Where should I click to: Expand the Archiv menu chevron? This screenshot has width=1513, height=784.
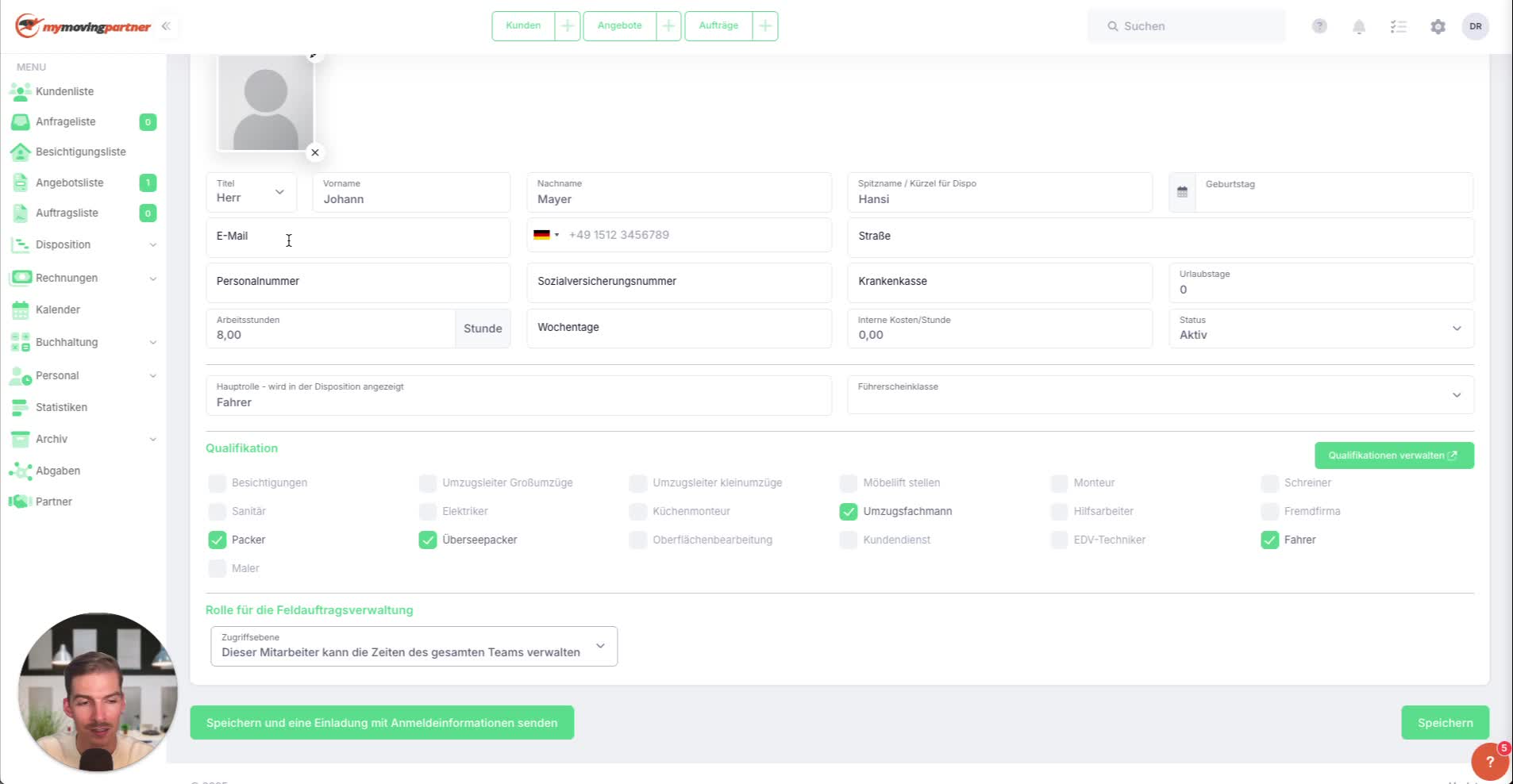tap(153, 439)
